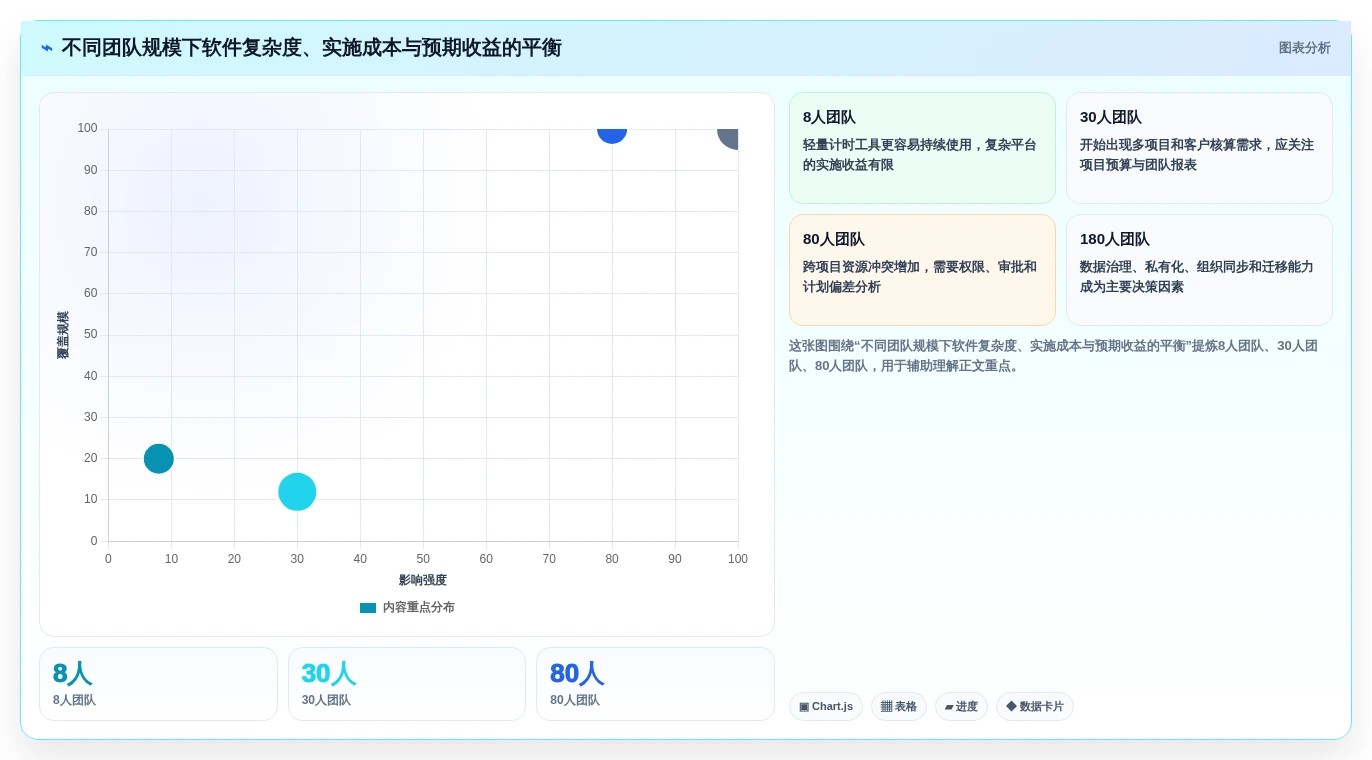
Task: Click the Chart.js tag
Action: click(826, 707)
